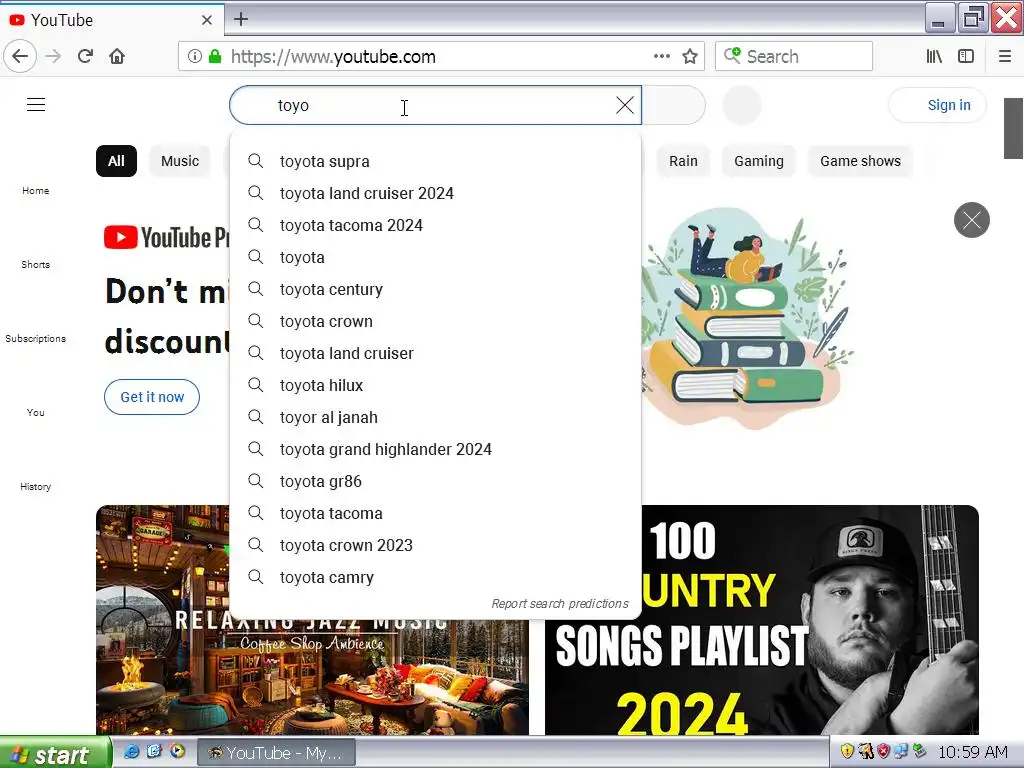Image resolution: width=1024 pixels, height=768 pixels.
Task: Open the YouTube taskbar window button
Action: point(277,753)
